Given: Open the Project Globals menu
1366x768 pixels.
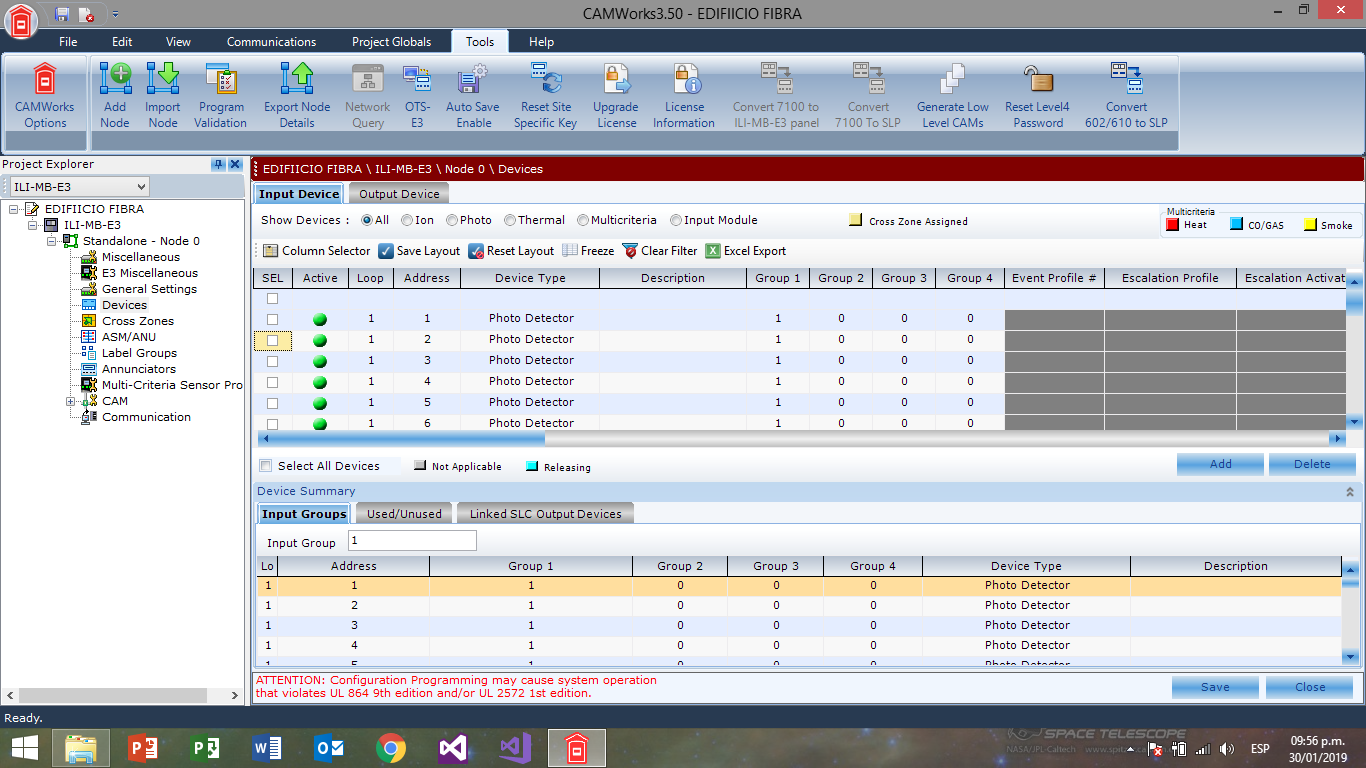Looking at the screenshot, I should click(391, 42).
